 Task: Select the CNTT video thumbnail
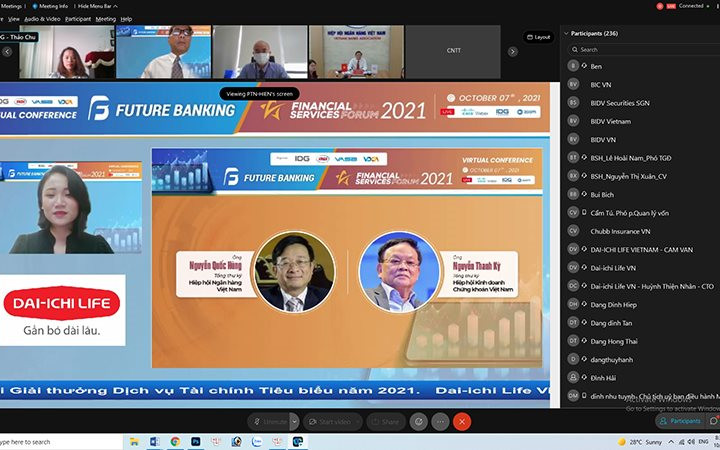453,51
